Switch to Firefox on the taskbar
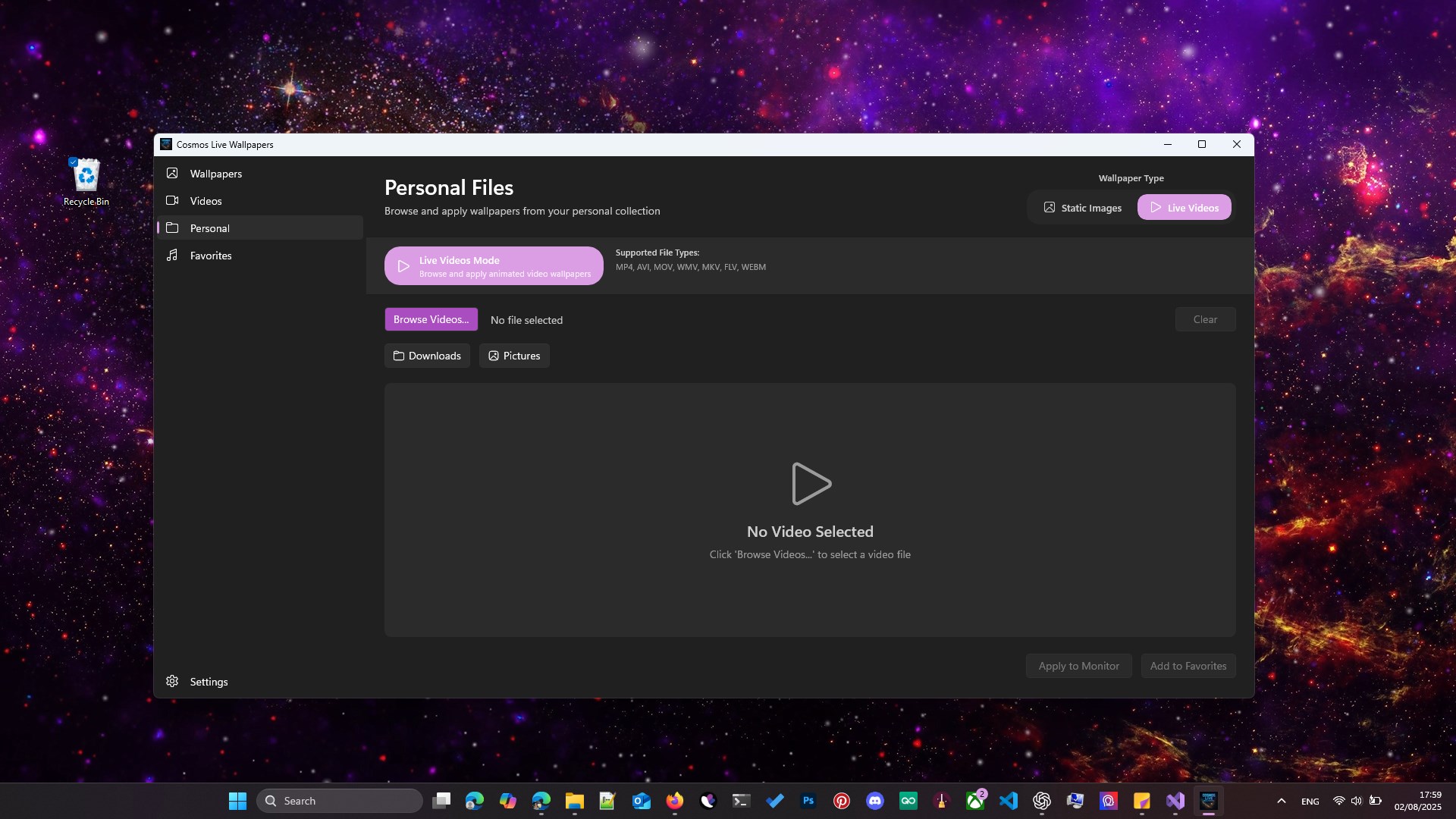 point(675,801)
